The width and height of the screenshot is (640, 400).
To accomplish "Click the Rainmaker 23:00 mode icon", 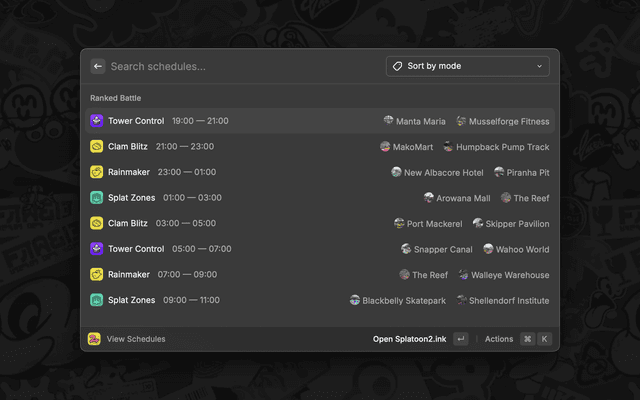I will [96, 172].
